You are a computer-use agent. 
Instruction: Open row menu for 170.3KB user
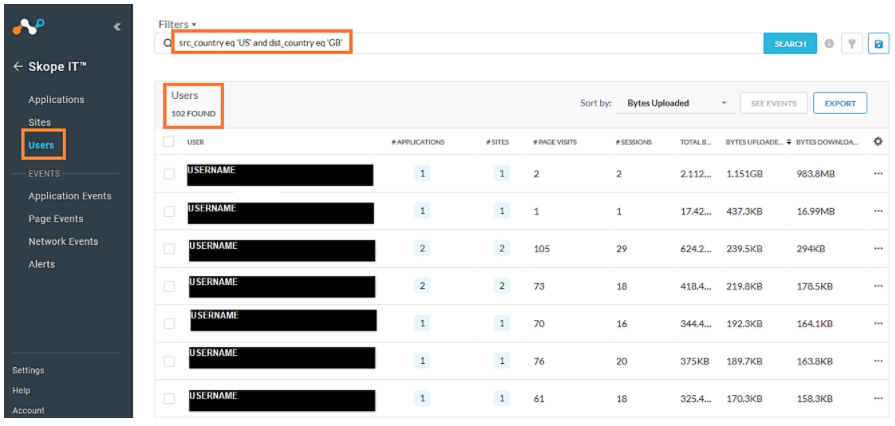coord(878,398)
